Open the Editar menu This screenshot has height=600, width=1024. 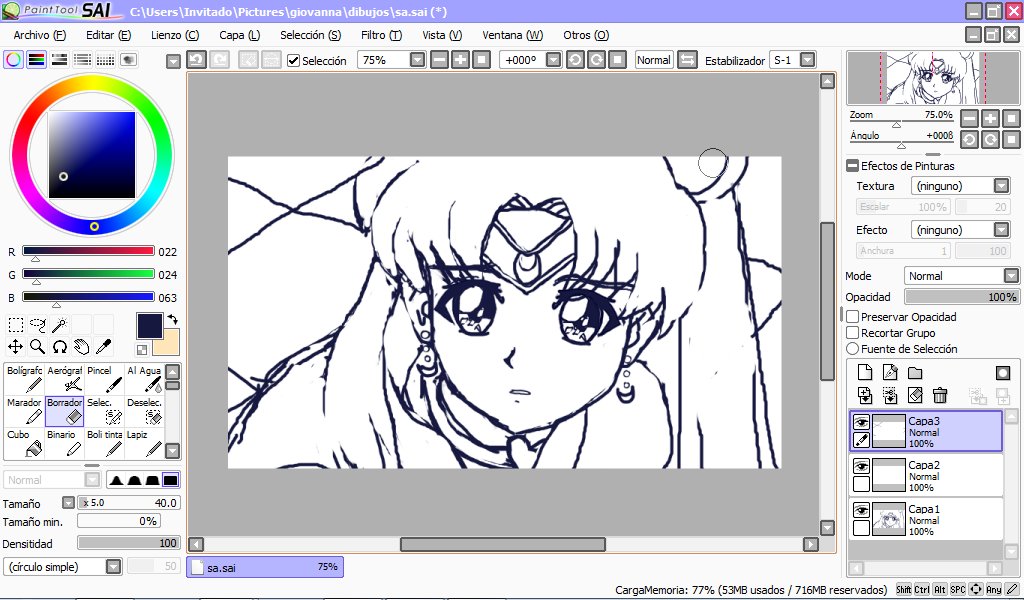pyautogui.click(x=108, y=35)
